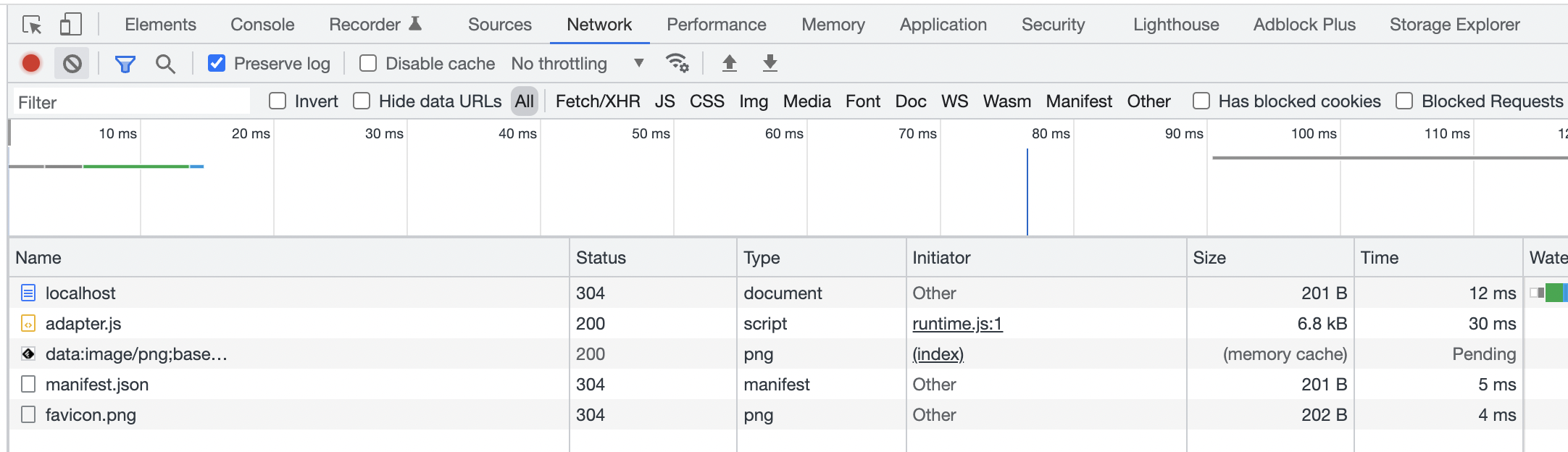Image resolution: width=1568 pixels, height=452 pixels.
Task: Click the favicon.png file icon
Action: (28, 414)
